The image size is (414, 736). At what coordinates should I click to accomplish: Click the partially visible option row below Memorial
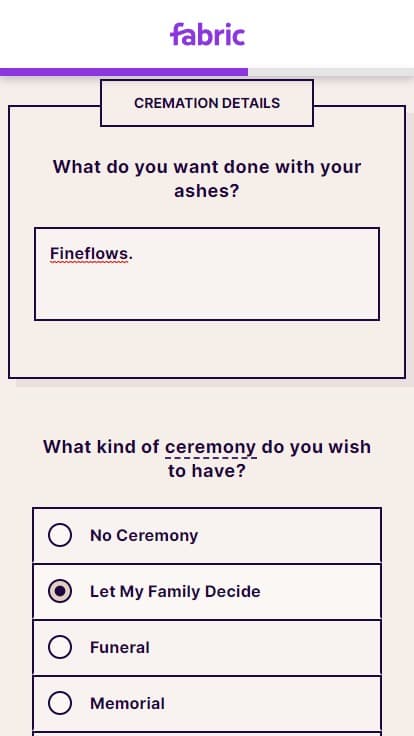[207, 734]
